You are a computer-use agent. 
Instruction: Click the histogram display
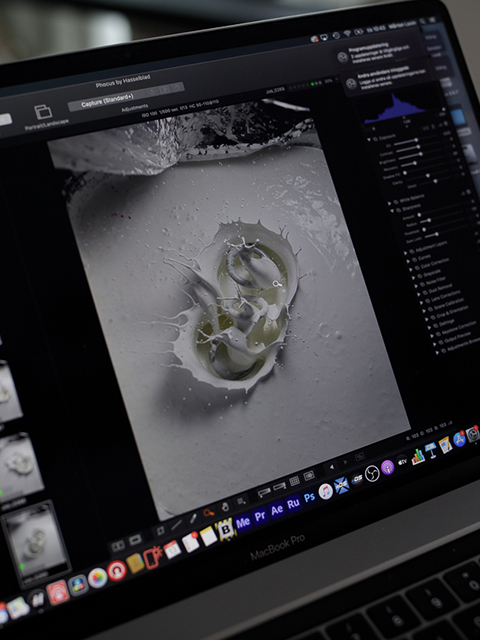click(394, 109)
